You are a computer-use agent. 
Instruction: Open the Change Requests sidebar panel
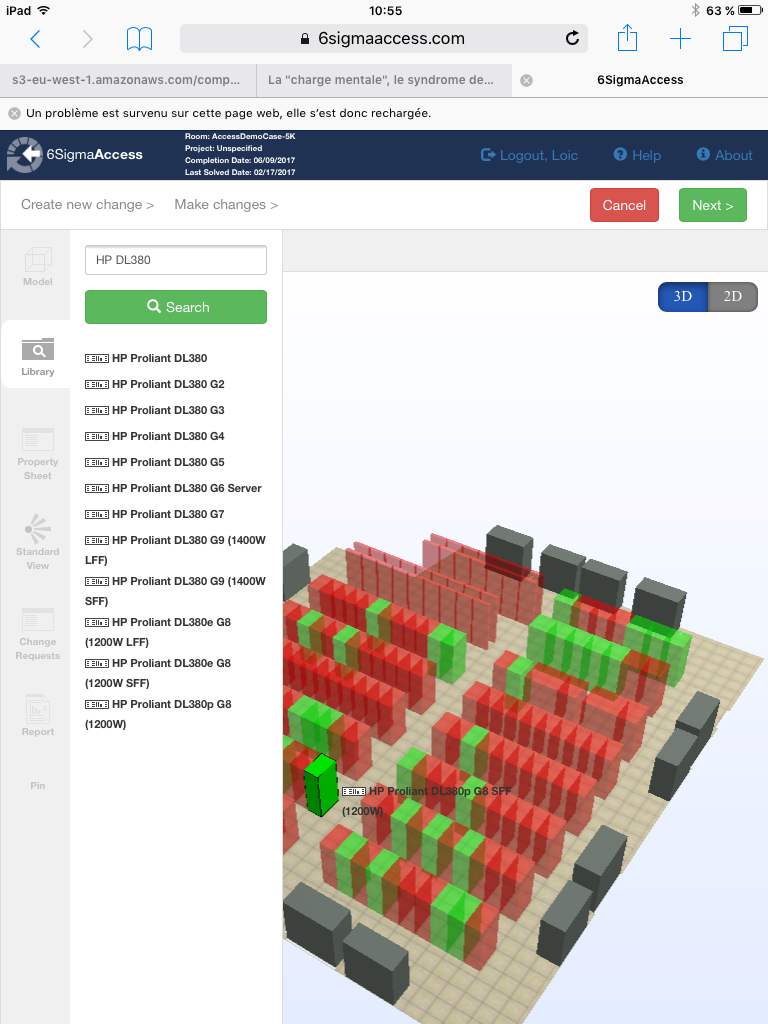[38, 635]
